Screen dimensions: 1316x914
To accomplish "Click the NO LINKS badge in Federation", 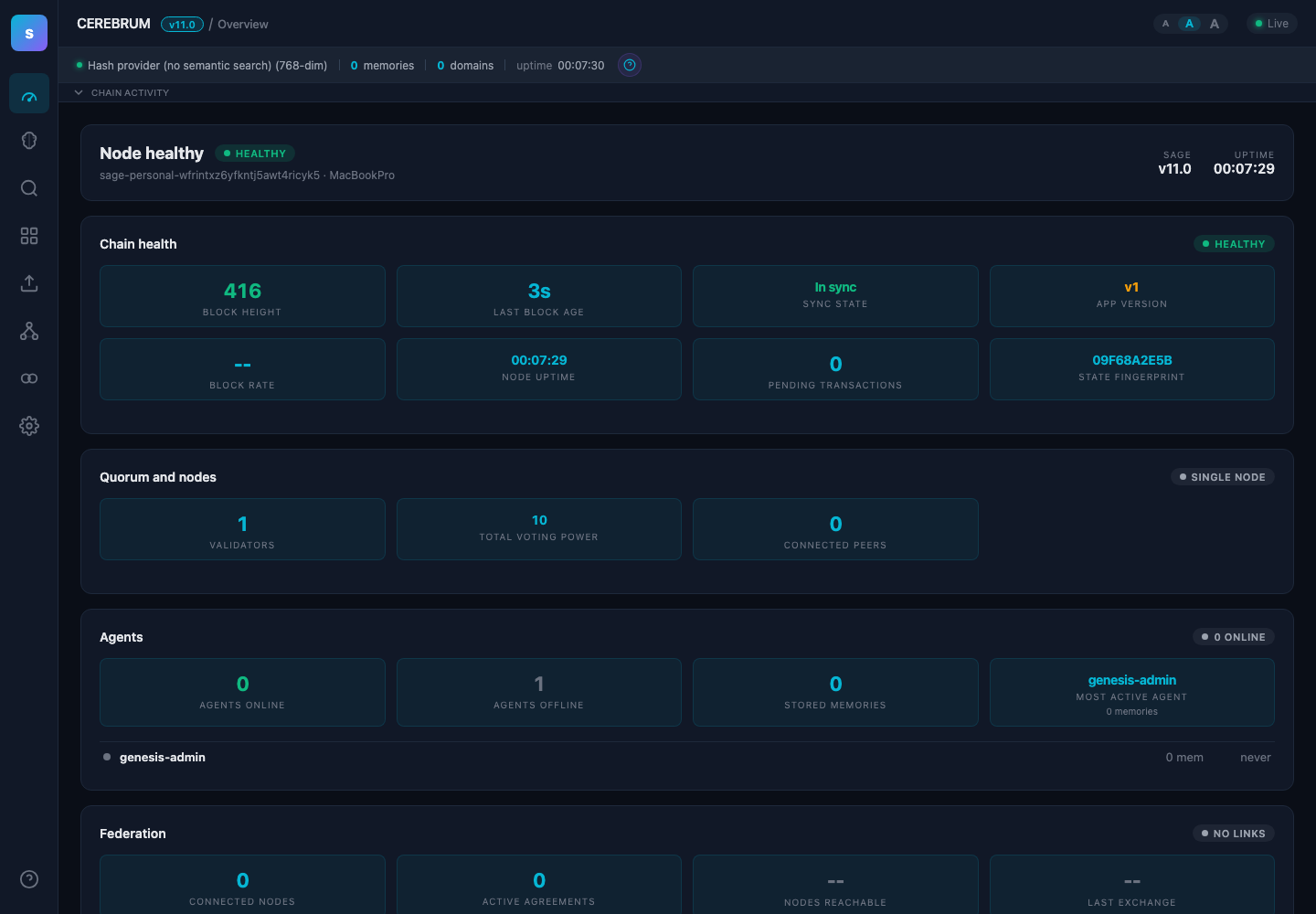I will click(x=1234, y=834).
